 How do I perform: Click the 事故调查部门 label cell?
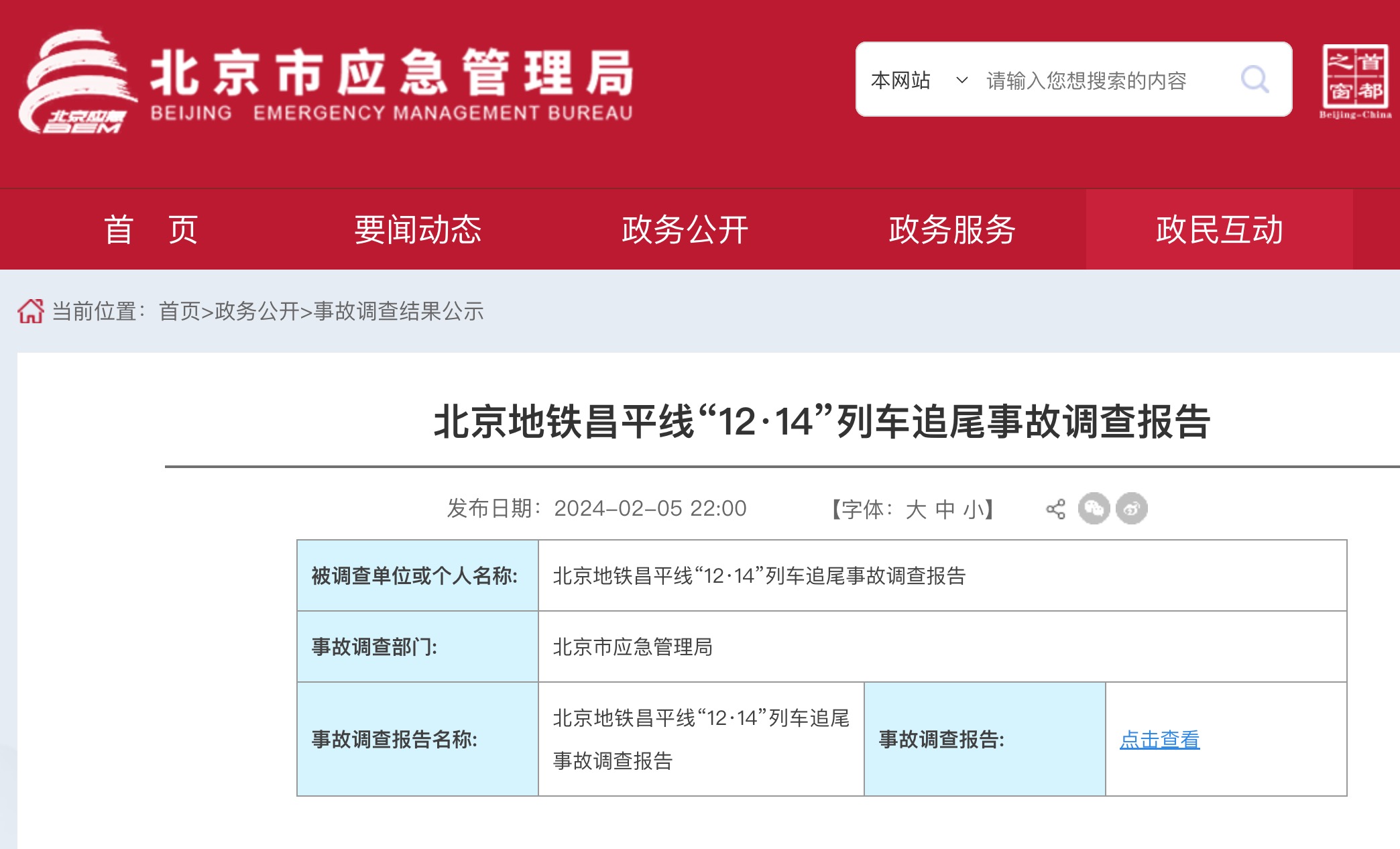coord(417,646)
